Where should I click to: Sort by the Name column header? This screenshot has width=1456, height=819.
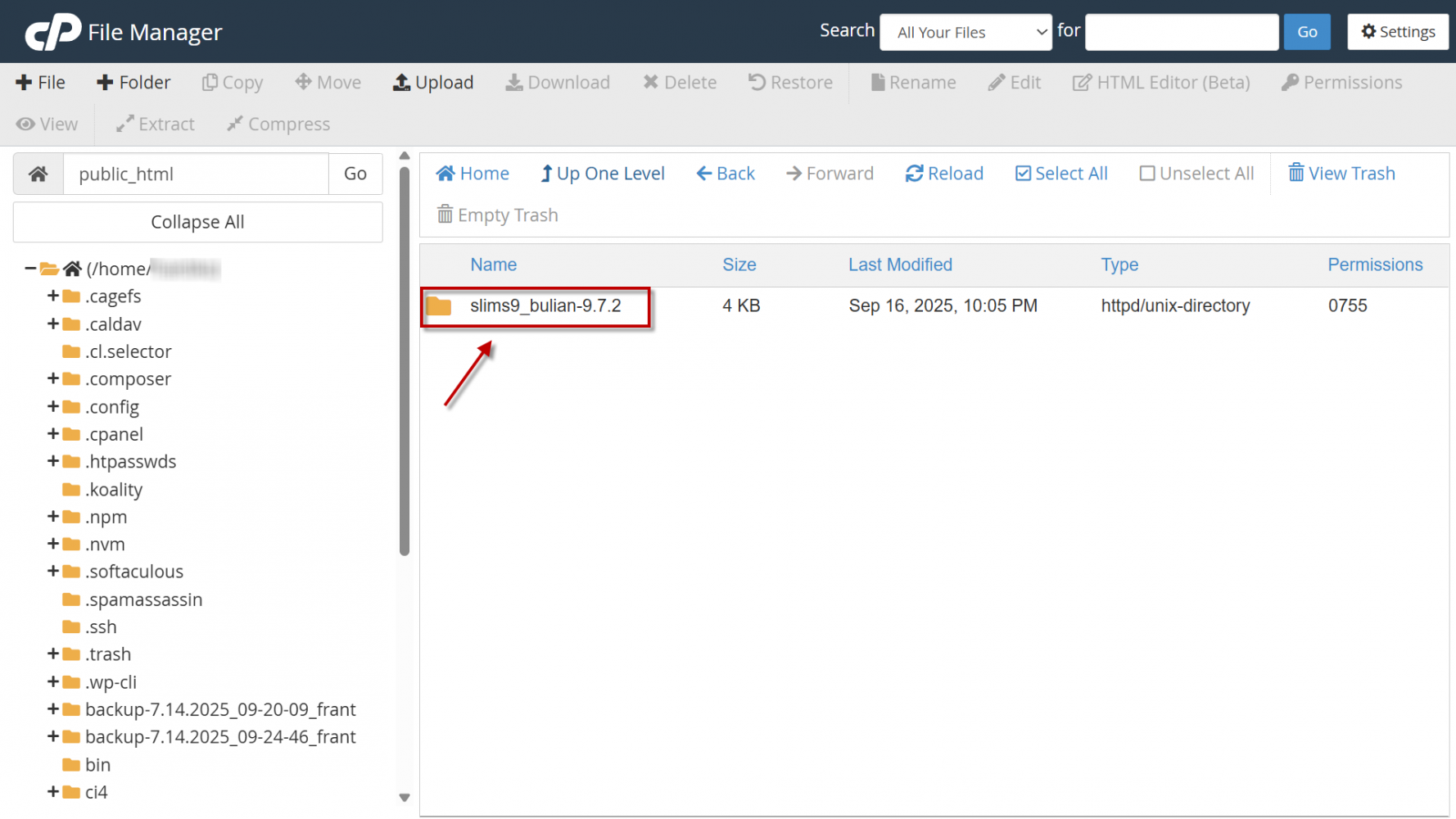493,265
